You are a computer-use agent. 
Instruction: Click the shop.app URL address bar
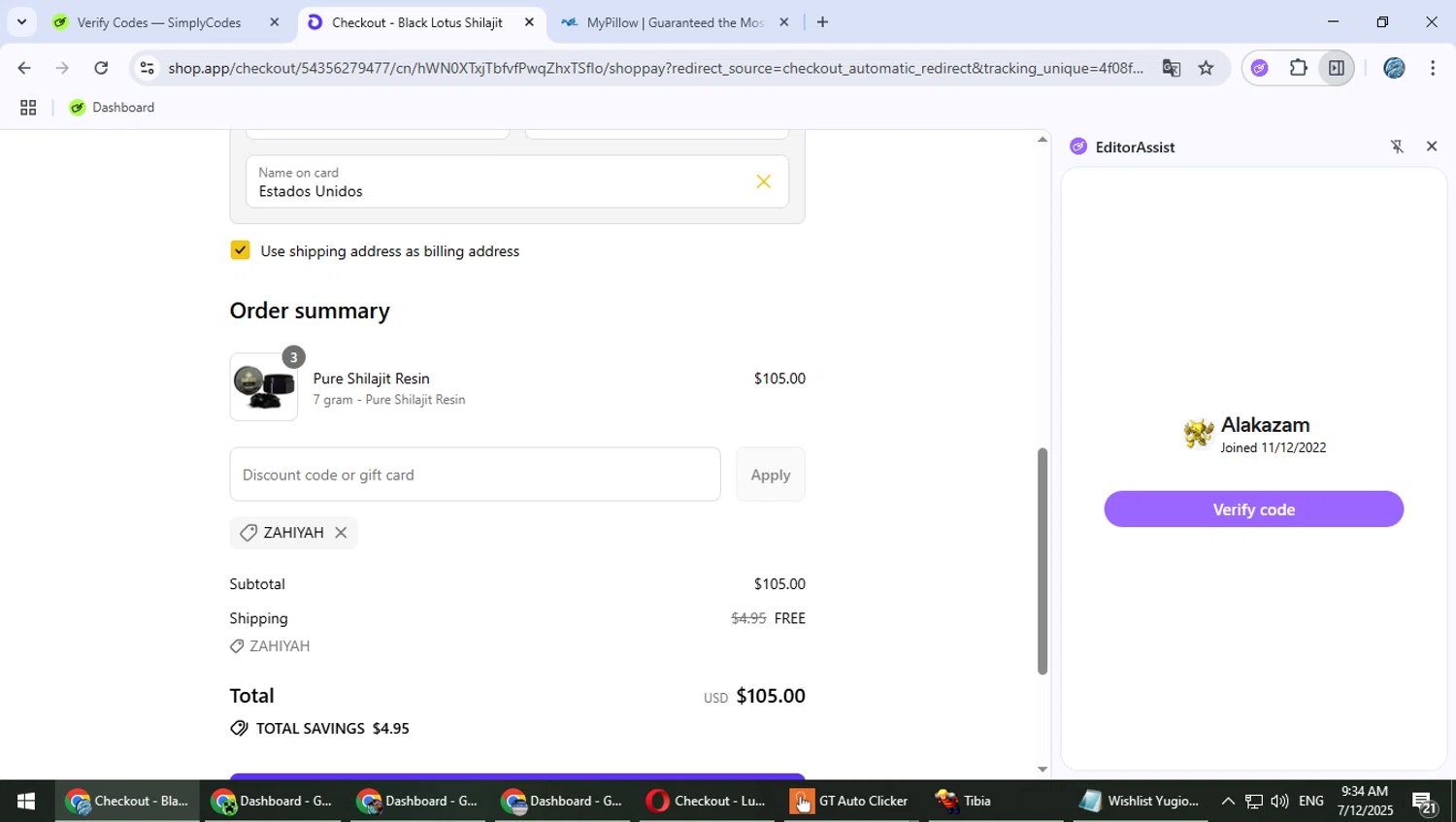655,68
